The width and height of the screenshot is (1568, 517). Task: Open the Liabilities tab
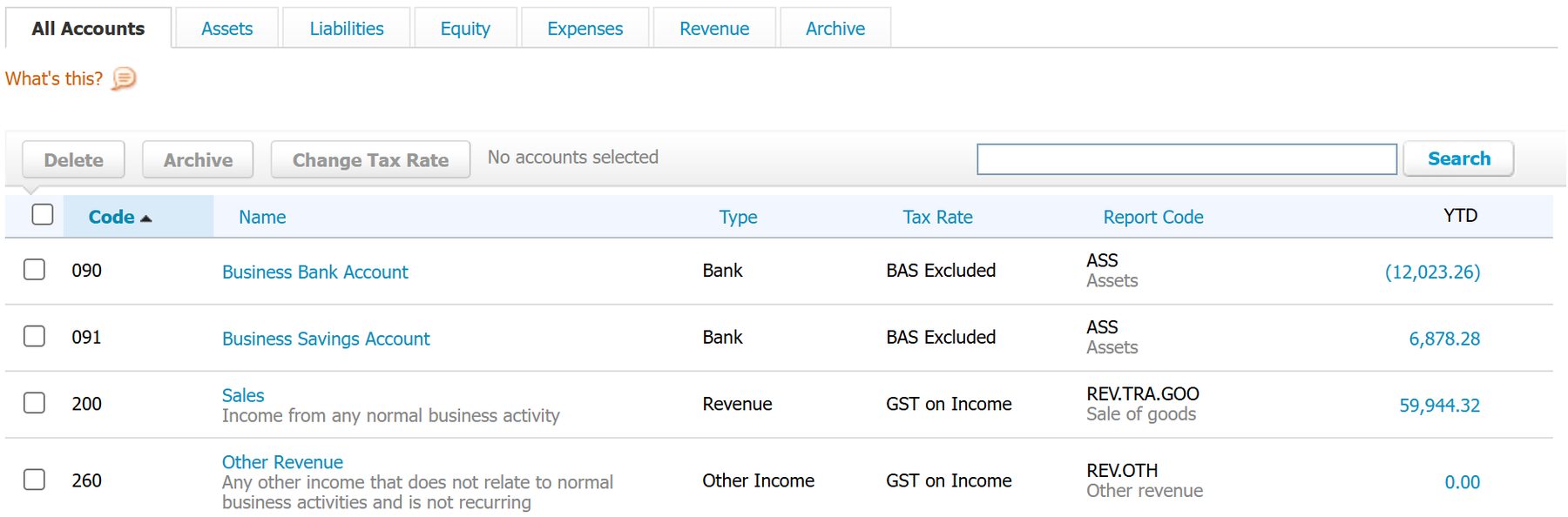[x=347, y=28]
